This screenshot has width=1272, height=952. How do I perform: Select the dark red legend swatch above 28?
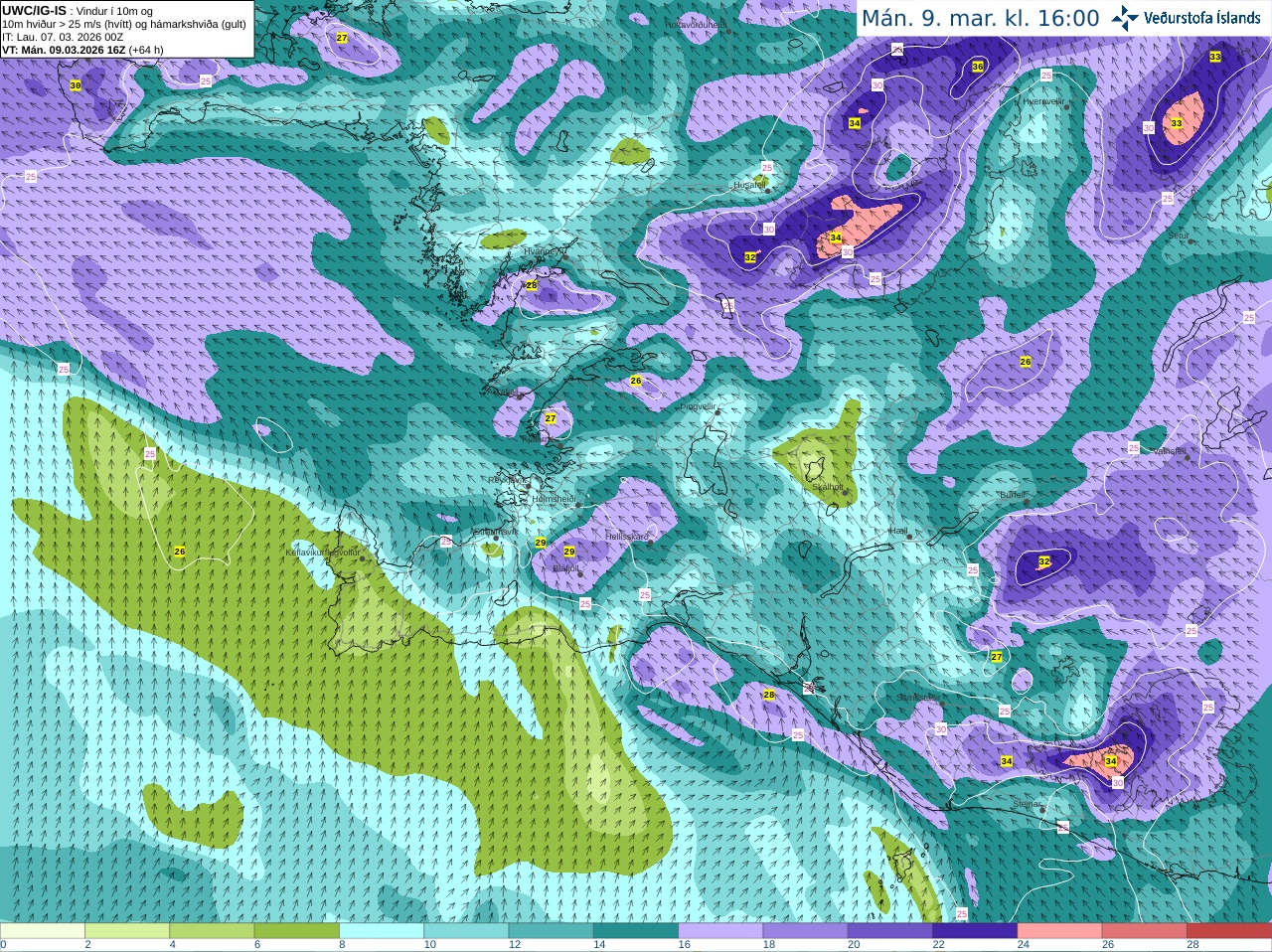click(1229, 931)
